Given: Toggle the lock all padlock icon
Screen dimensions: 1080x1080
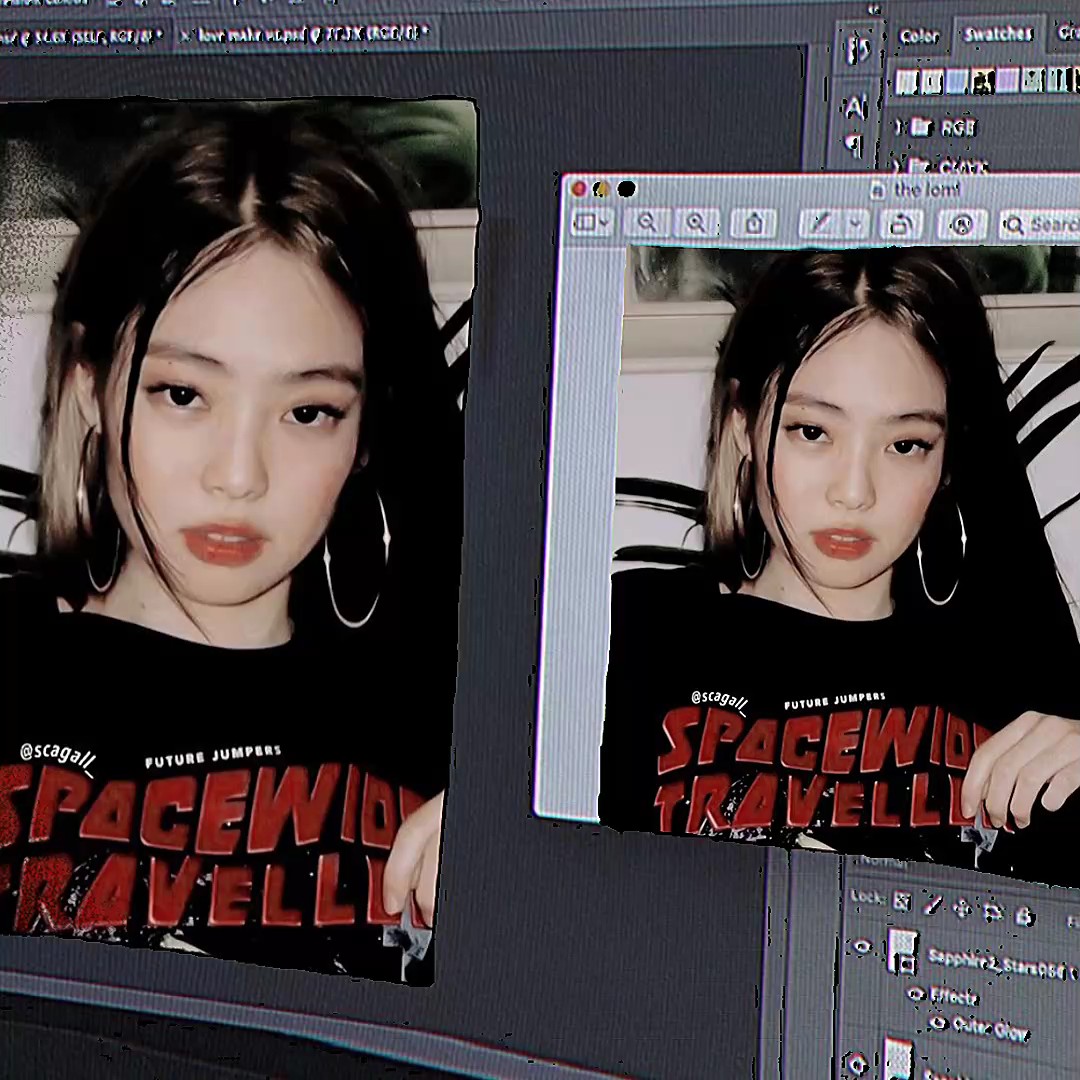Looking at the screenshot, I should point(1024,916).
